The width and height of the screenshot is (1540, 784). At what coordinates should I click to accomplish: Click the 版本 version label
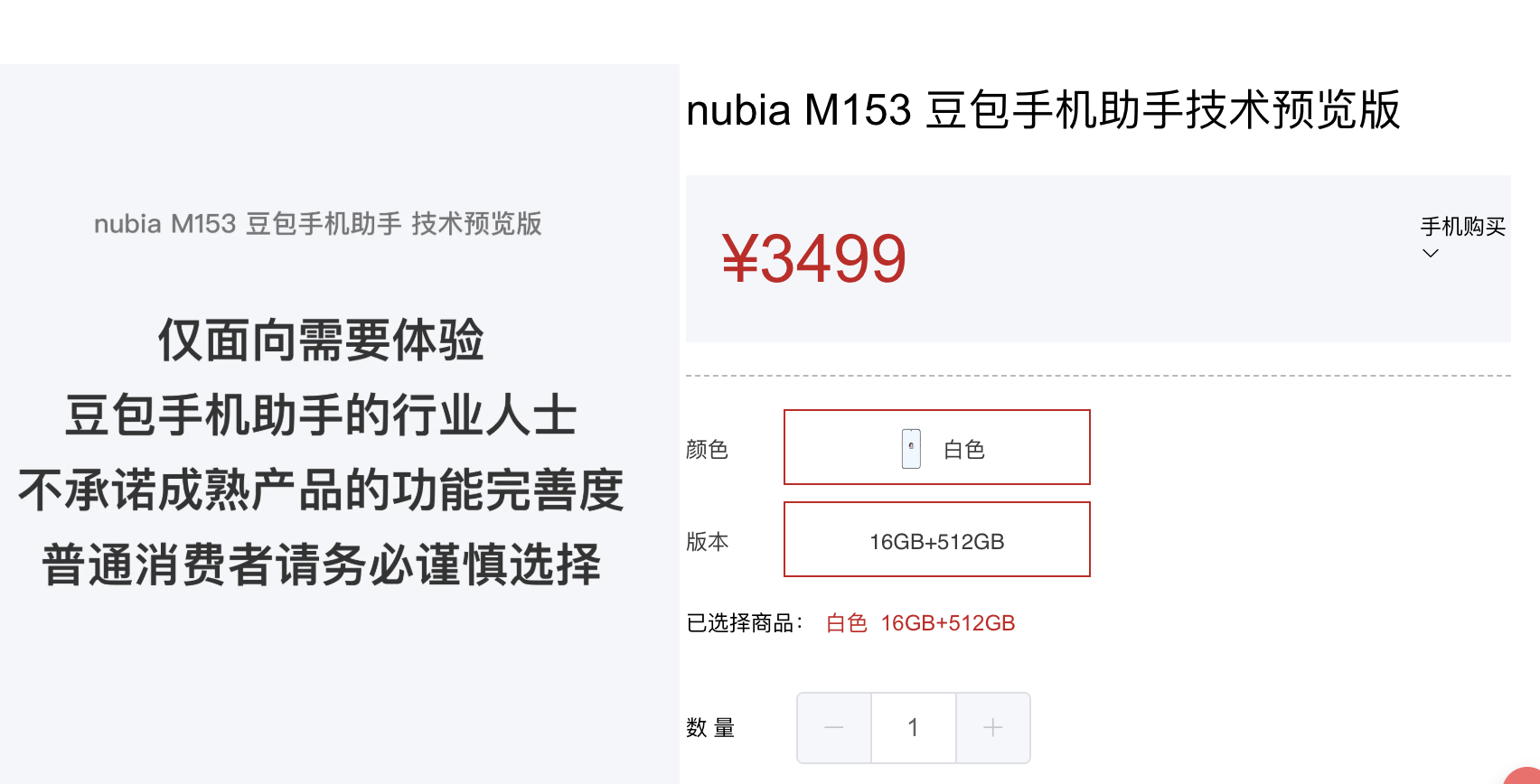tap(707, 541)
